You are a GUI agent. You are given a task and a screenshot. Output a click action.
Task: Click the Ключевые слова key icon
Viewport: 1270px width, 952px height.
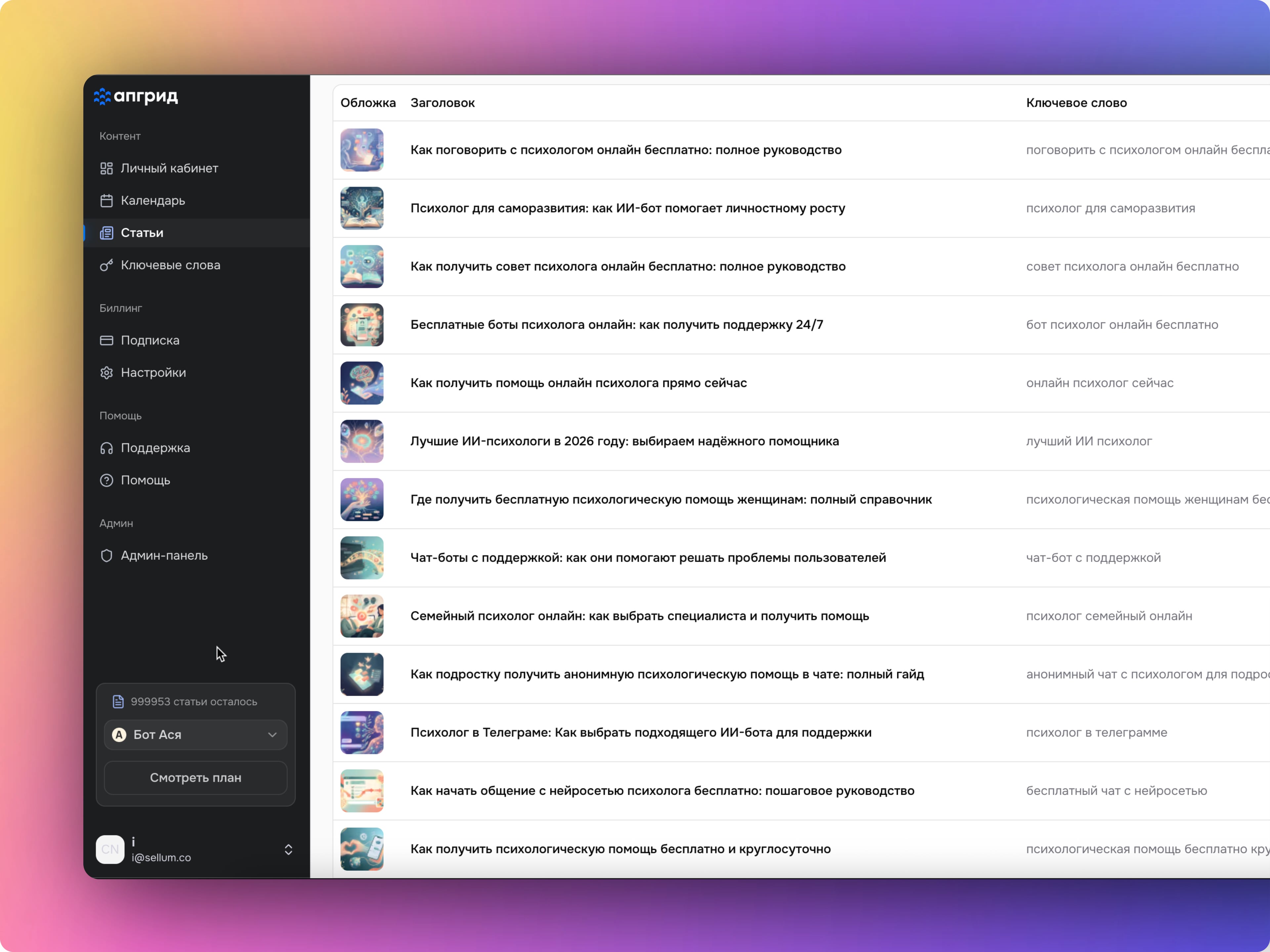click(106, 265)
